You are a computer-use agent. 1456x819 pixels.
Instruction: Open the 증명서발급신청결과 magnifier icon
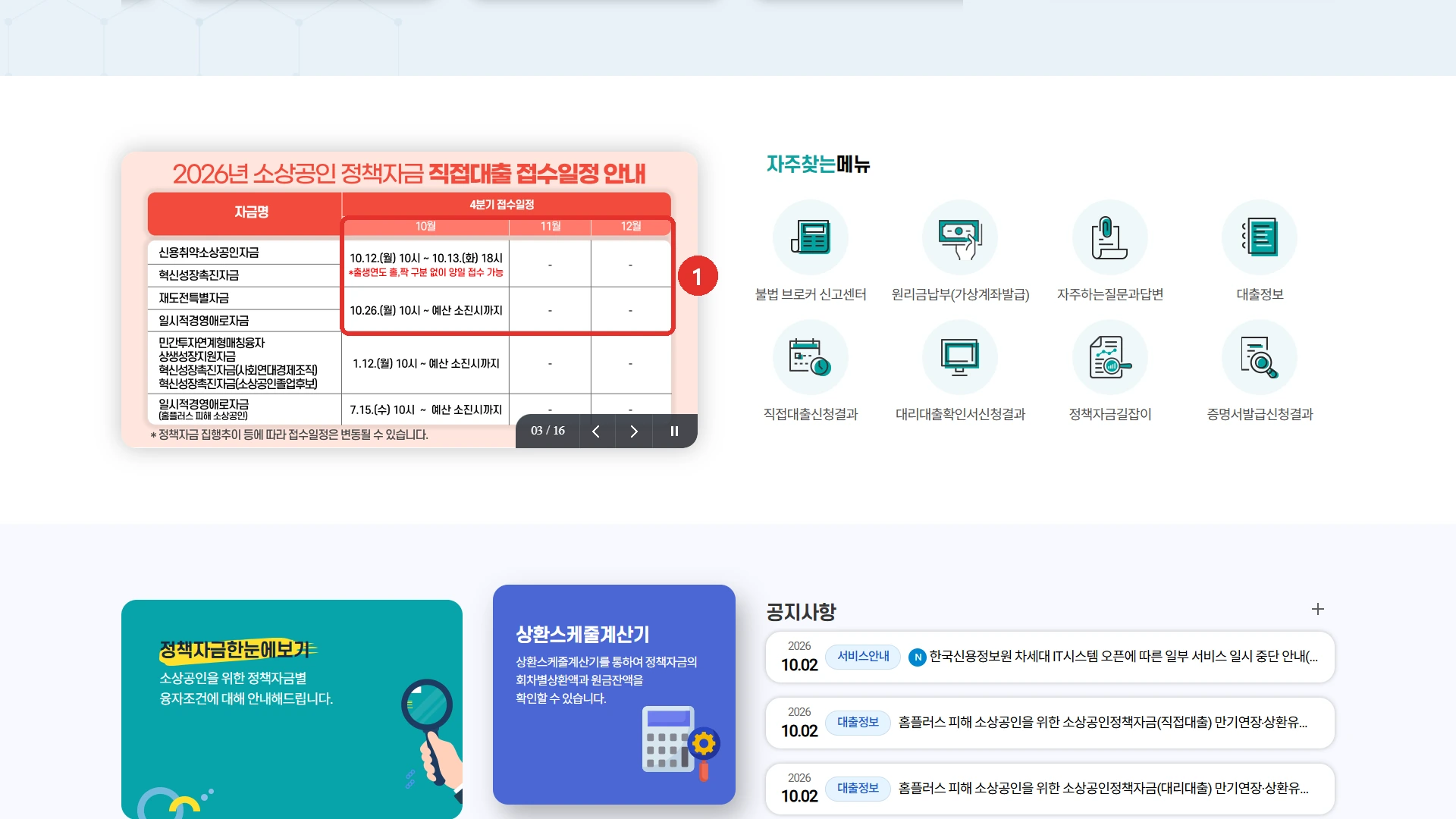point(1260,357)
